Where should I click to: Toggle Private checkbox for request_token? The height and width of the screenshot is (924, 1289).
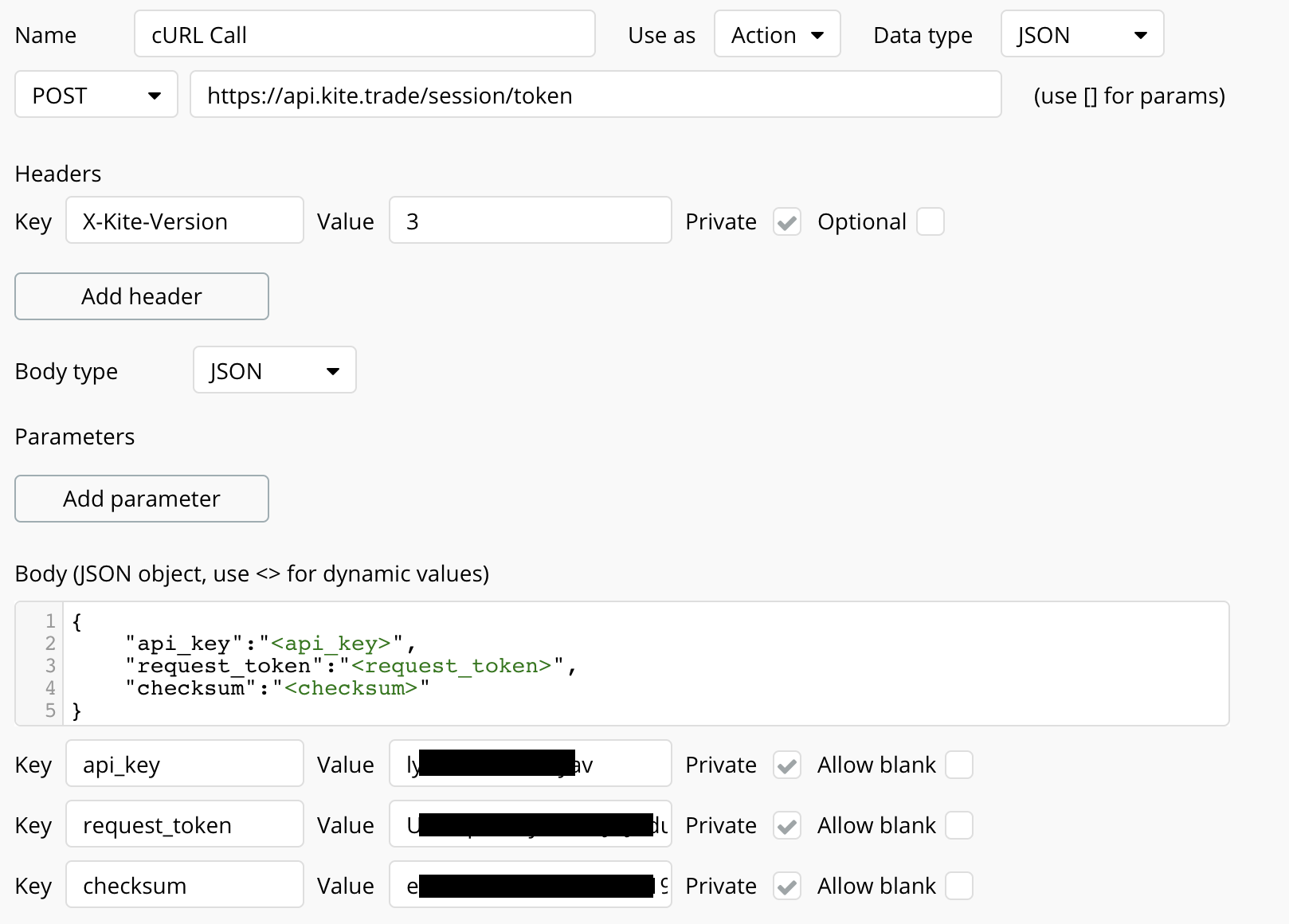click(786, 826)
